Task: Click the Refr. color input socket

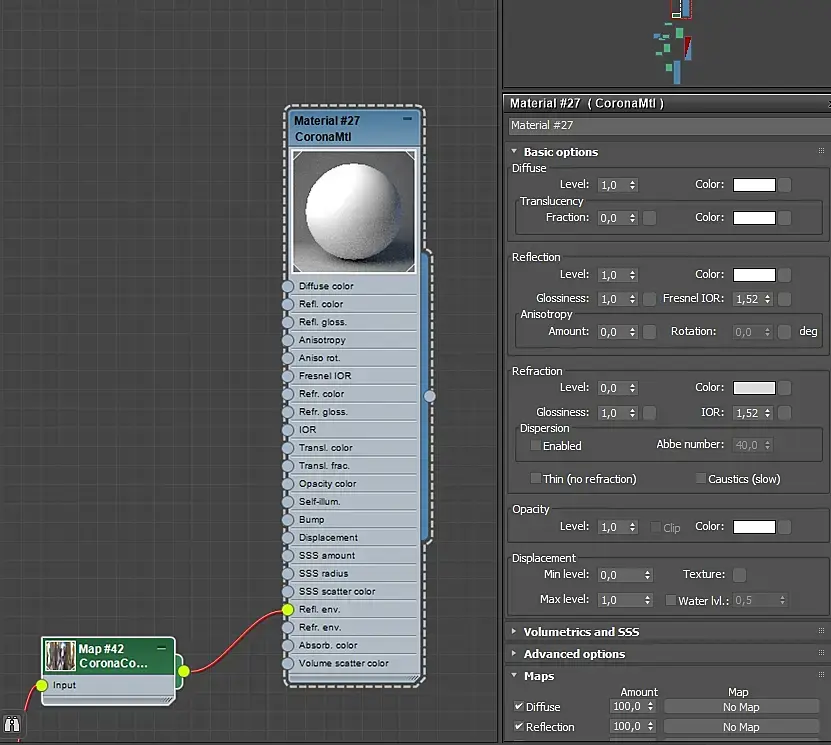Action: [x=287, y=394]
